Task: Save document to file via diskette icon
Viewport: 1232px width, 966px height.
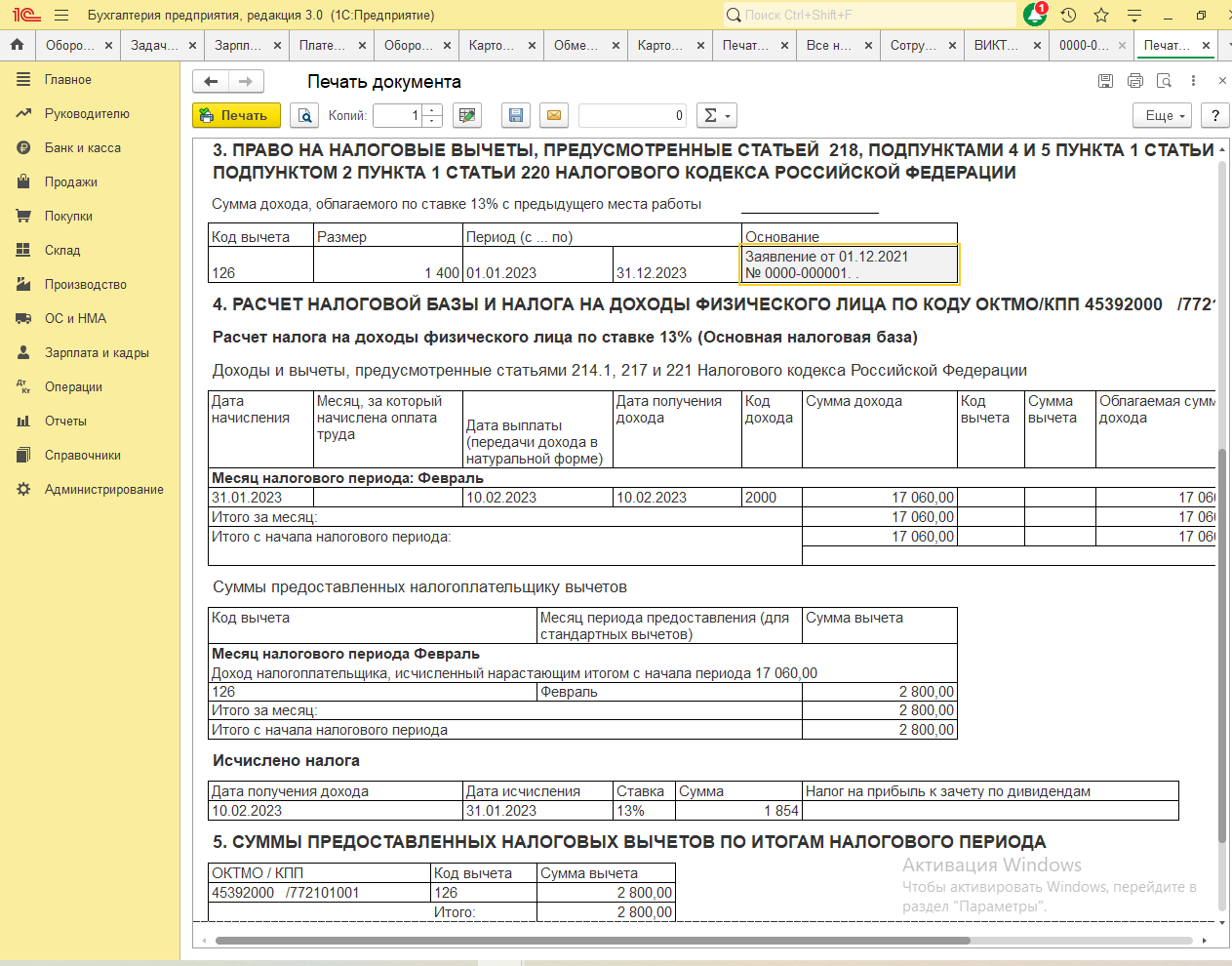Action: click(x=516, y=115)
